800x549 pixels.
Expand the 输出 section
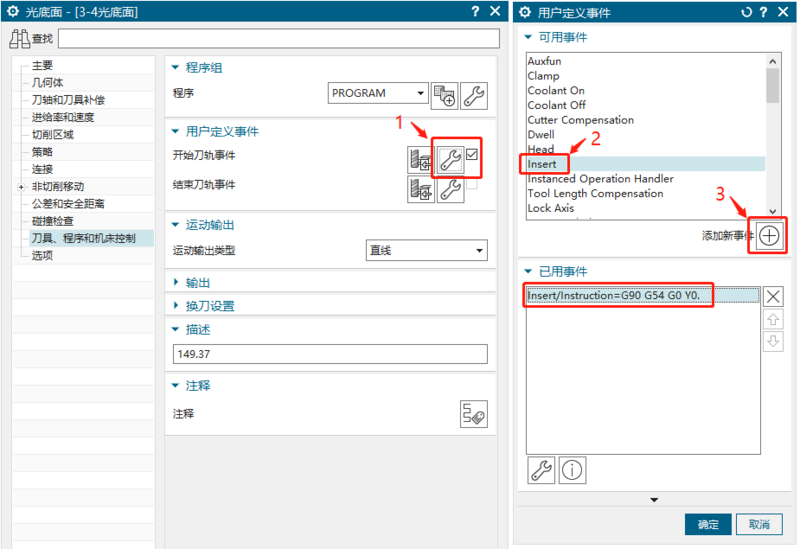point(176,282)
